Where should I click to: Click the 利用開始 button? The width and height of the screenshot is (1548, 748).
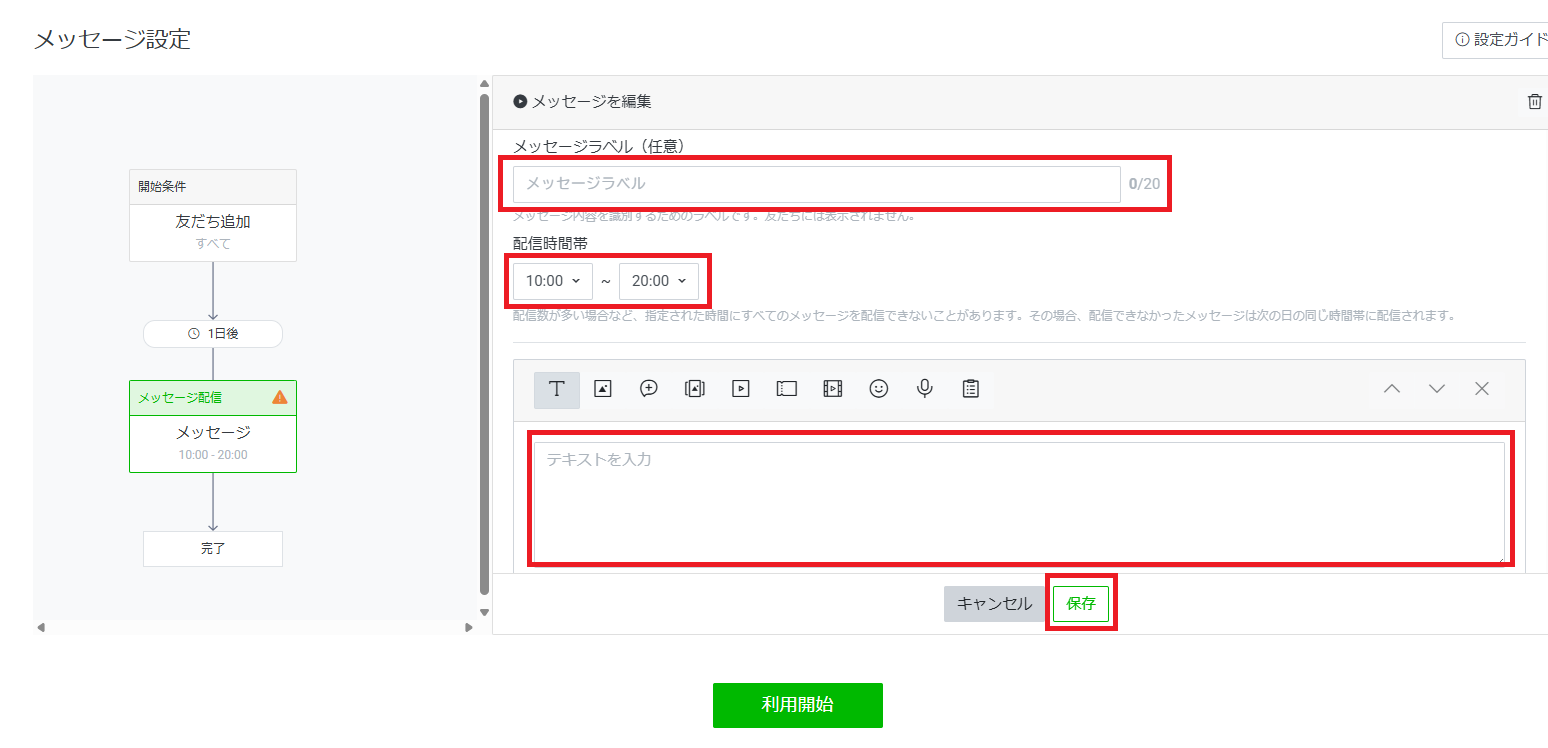pos(797,705)
